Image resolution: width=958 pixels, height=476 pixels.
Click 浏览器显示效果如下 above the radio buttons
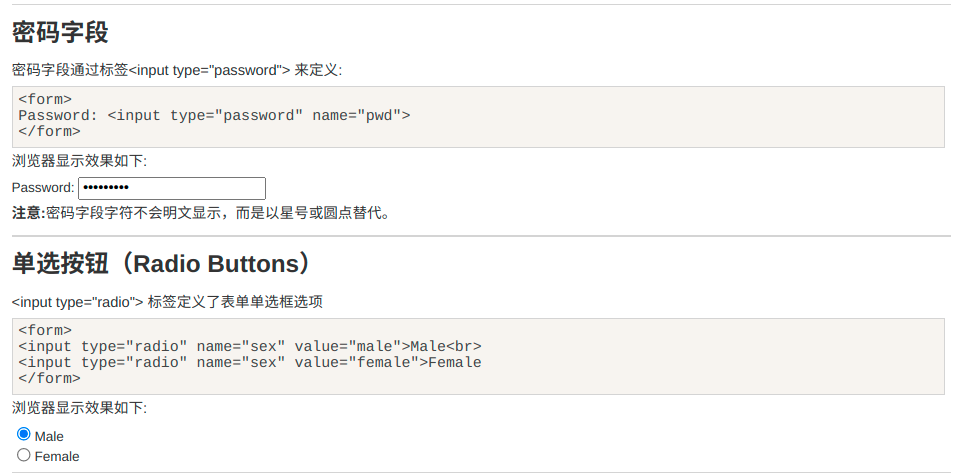pos(79,408)
